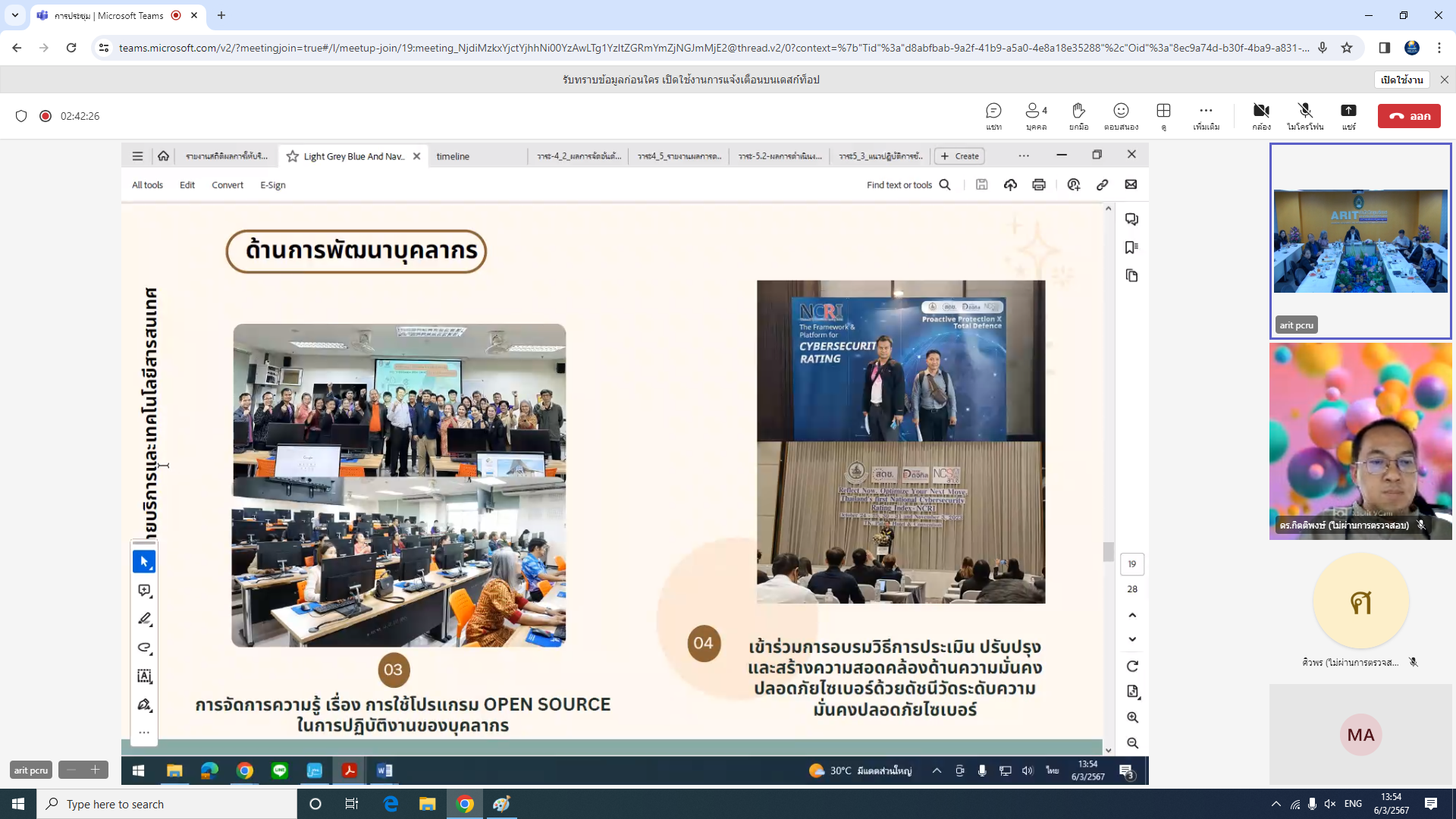This screenshot has height=819, width=1456.
Task: Select the MA participant avatar
Action: click(1360, 735)
